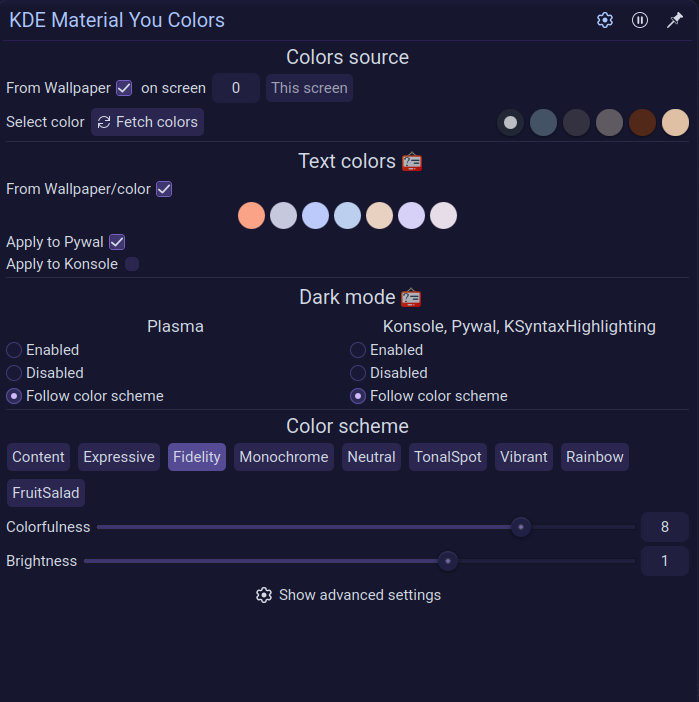Click the on screen number field
Screen dimensions: 699x702
(236, 88)
